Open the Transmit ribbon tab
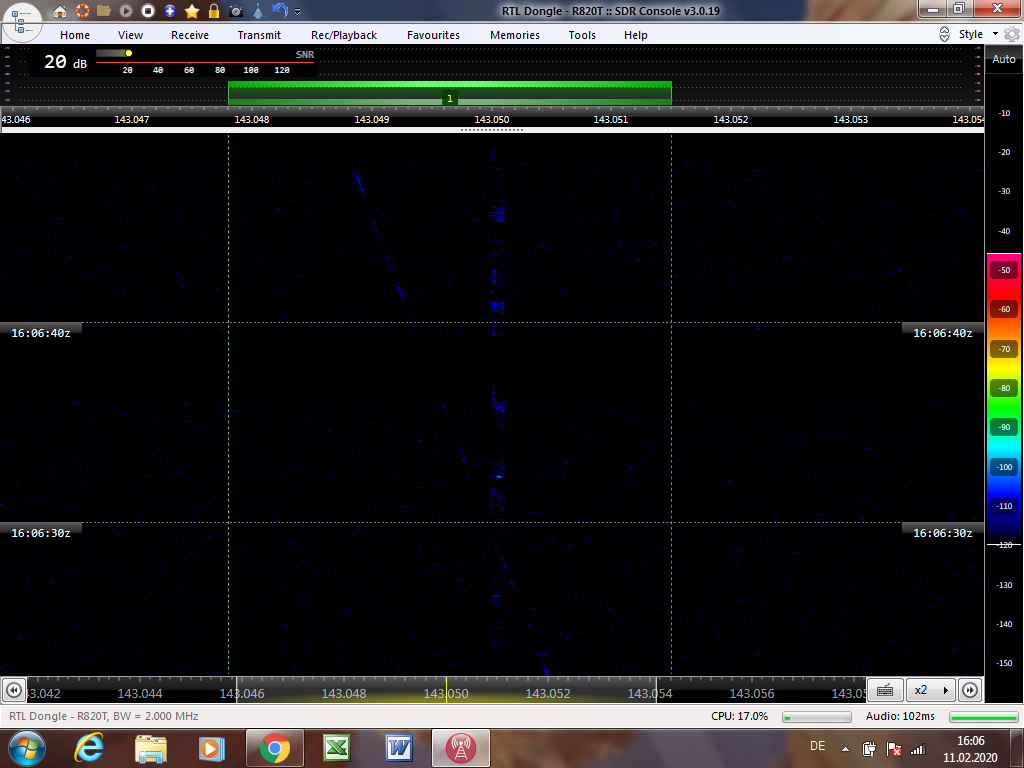 [x=259, y=35]
